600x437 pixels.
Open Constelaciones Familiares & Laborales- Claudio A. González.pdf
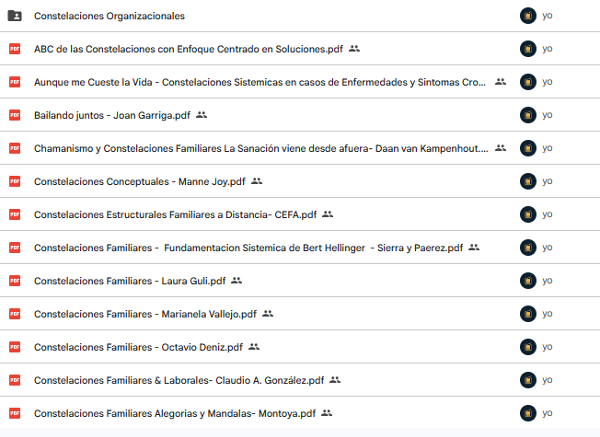179,380
